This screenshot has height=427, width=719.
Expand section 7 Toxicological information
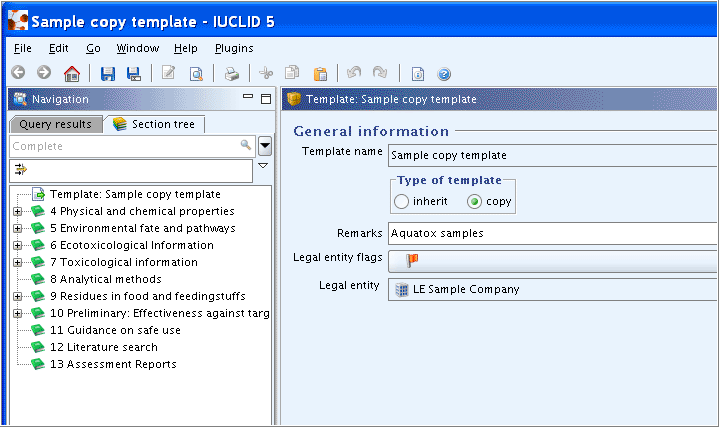pos(17,262)
